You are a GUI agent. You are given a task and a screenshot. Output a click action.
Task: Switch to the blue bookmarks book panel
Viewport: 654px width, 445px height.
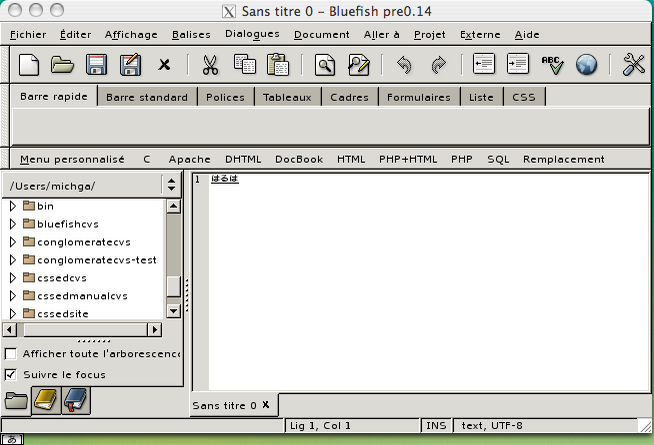76,400
